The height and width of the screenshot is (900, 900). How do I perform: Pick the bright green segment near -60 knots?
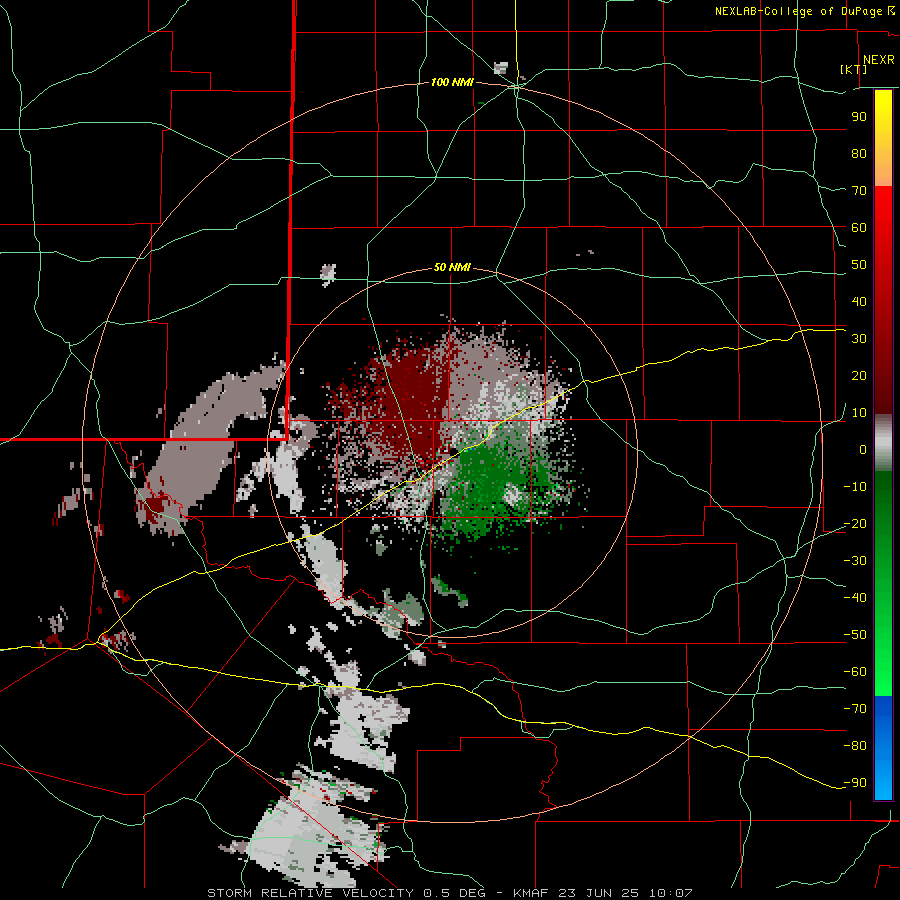[883, 672]
